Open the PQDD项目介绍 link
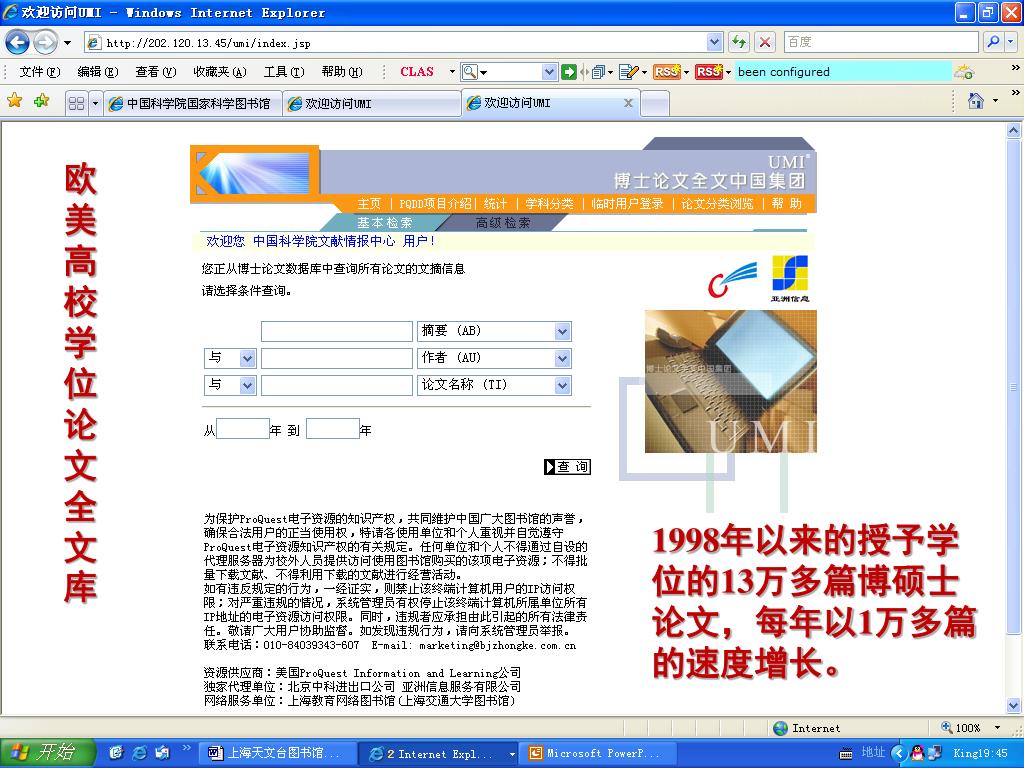1024x768 pixels. [x=435, y=204]
